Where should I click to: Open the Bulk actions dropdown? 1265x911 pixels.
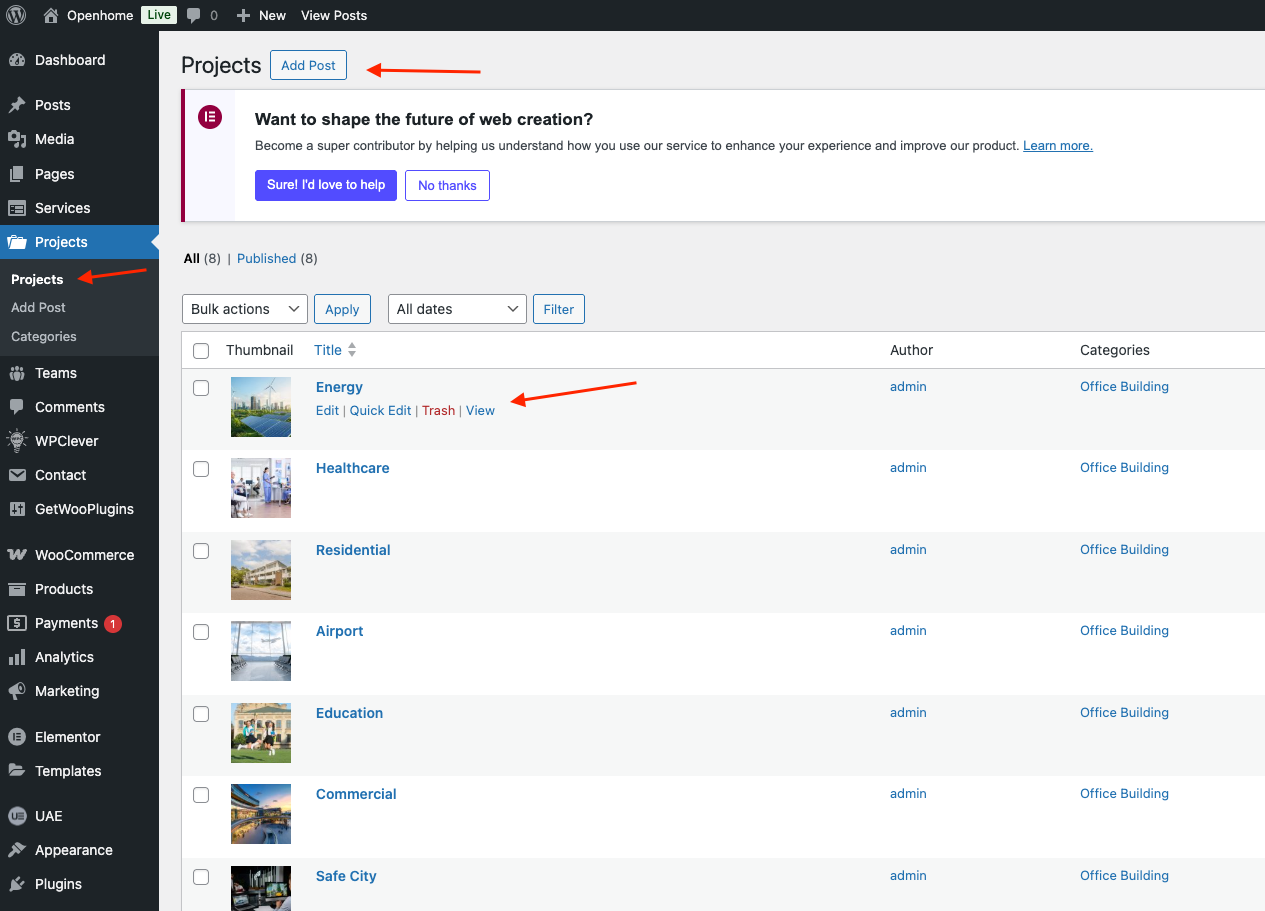(244, 309)
